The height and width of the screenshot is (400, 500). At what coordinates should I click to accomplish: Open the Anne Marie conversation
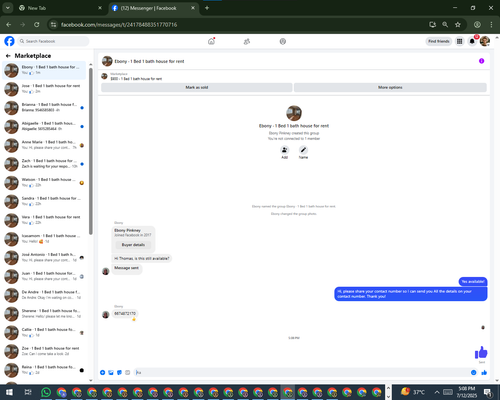tap(44, 145)
